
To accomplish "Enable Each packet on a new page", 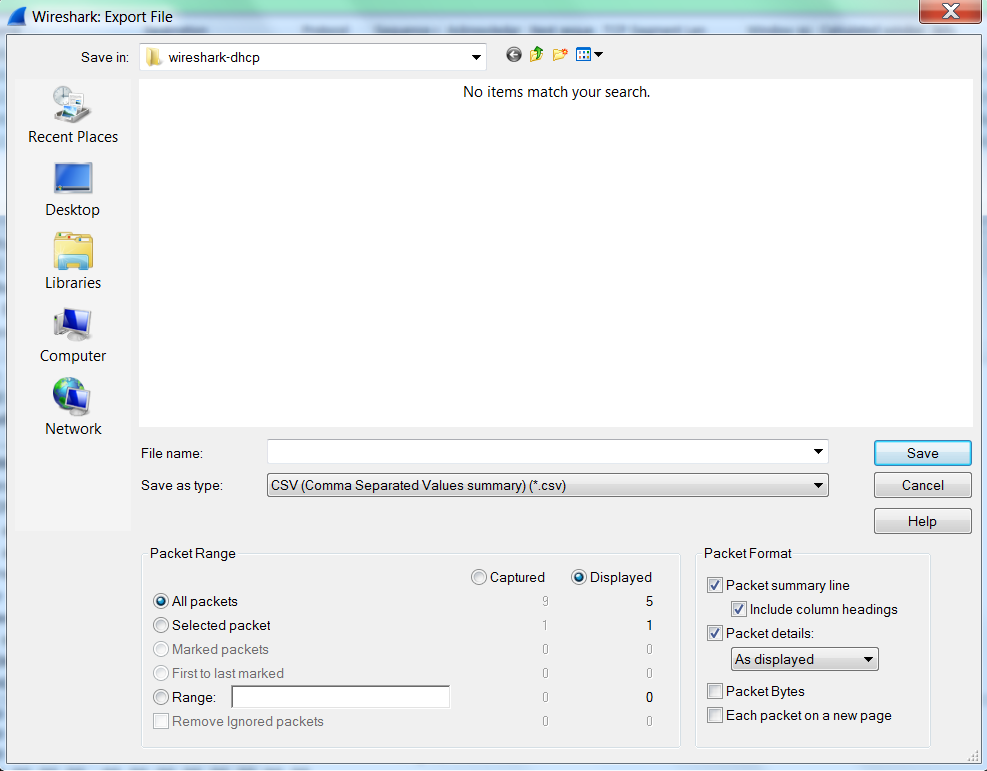I will tap(714, 715).
